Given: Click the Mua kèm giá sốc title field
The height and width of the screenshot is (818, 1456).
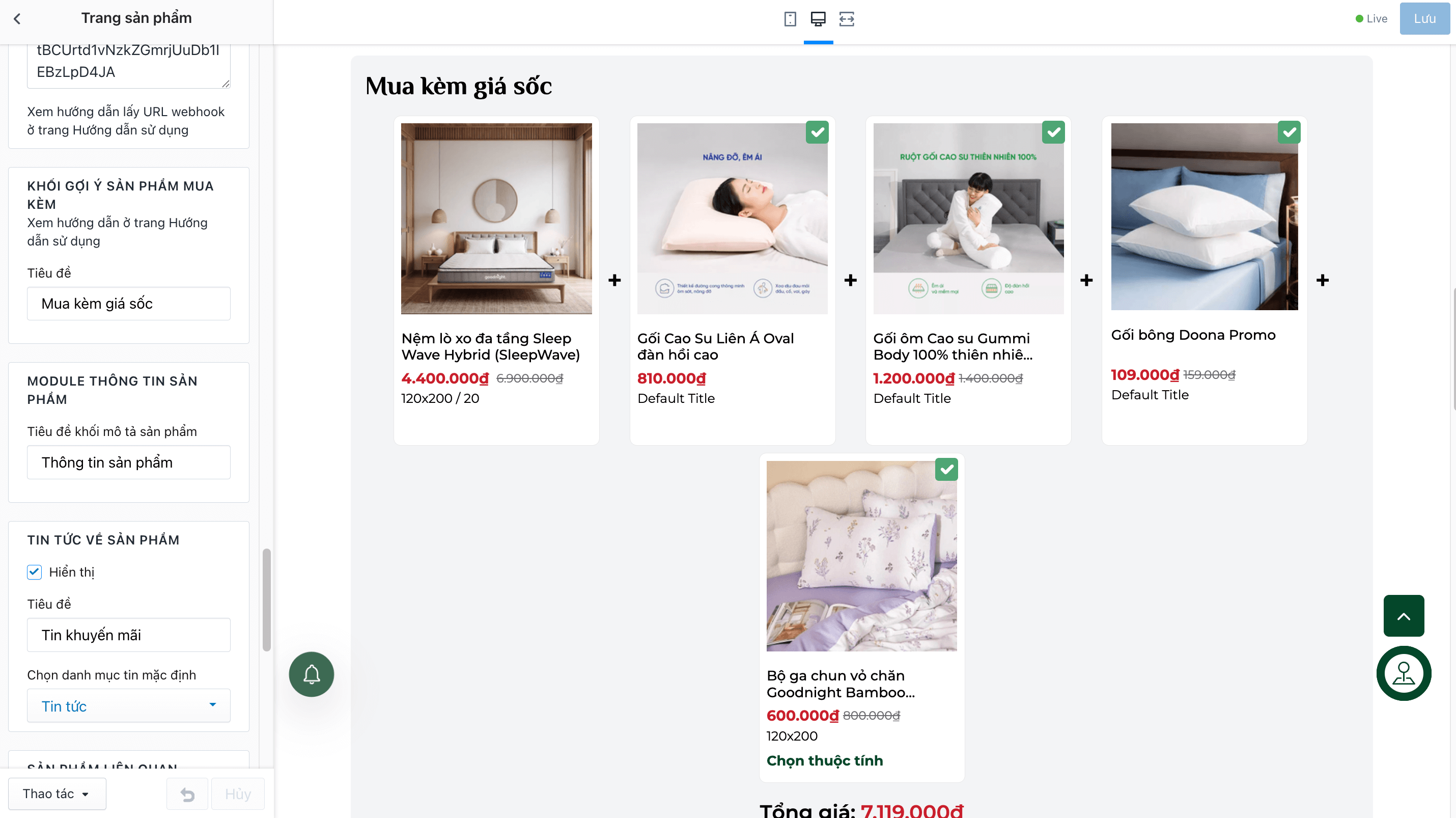Looking at the screenshot, I should click(129, 304).
